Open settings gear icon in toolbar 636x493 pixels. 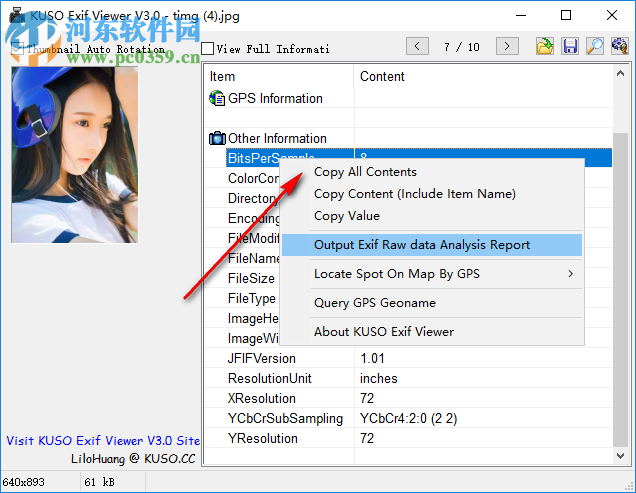[x=620, y=46]
